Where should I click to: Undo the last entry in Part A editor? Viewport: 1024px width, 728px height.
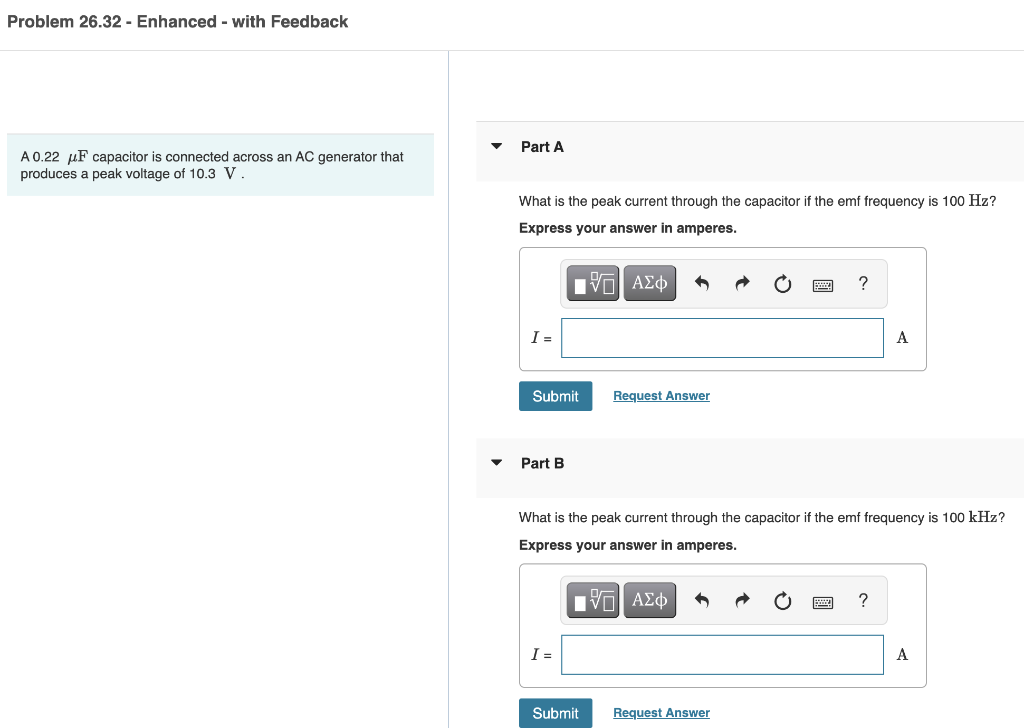tap(701, 283)
